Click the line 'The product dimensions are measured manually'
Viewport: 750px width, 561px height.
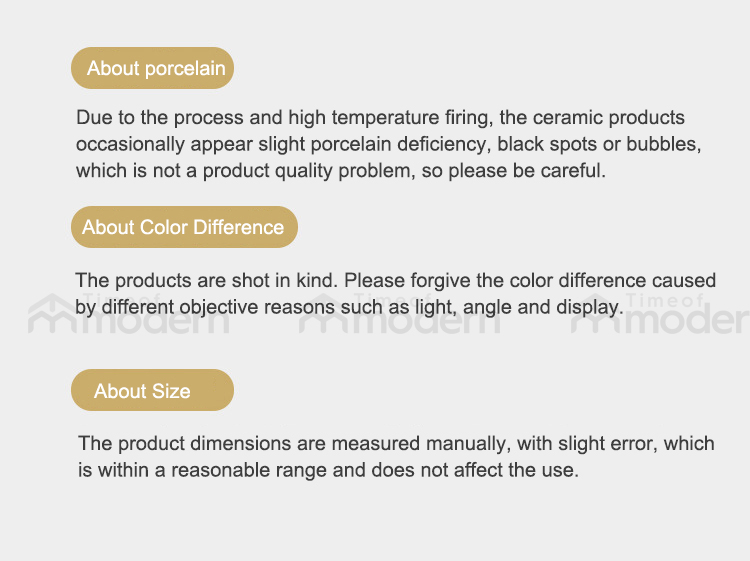coord(396,443)
